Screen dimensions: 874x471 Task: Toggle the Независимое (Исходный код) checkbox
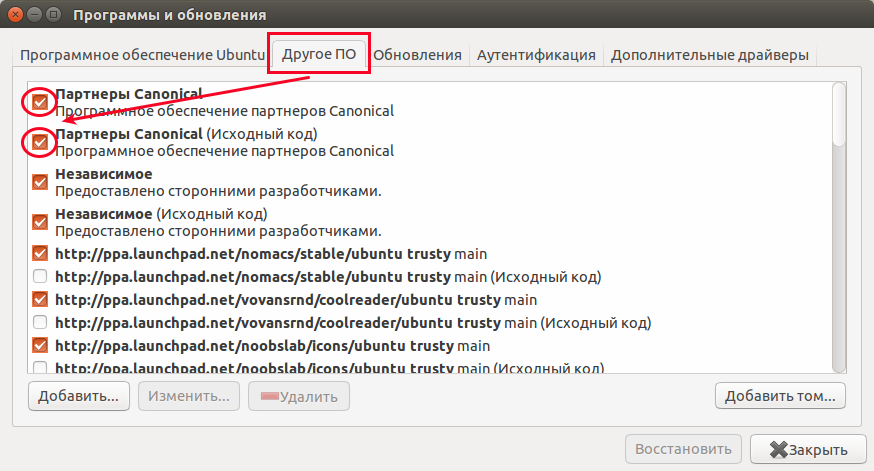coord(40,222)
